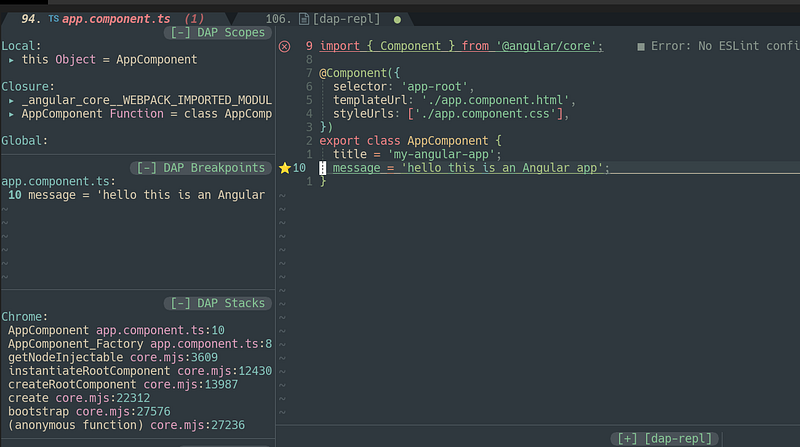Open stack frame createRootComponent core.mjs:13987
This screenshot has height=447, width=800.
tap(122, 384)
